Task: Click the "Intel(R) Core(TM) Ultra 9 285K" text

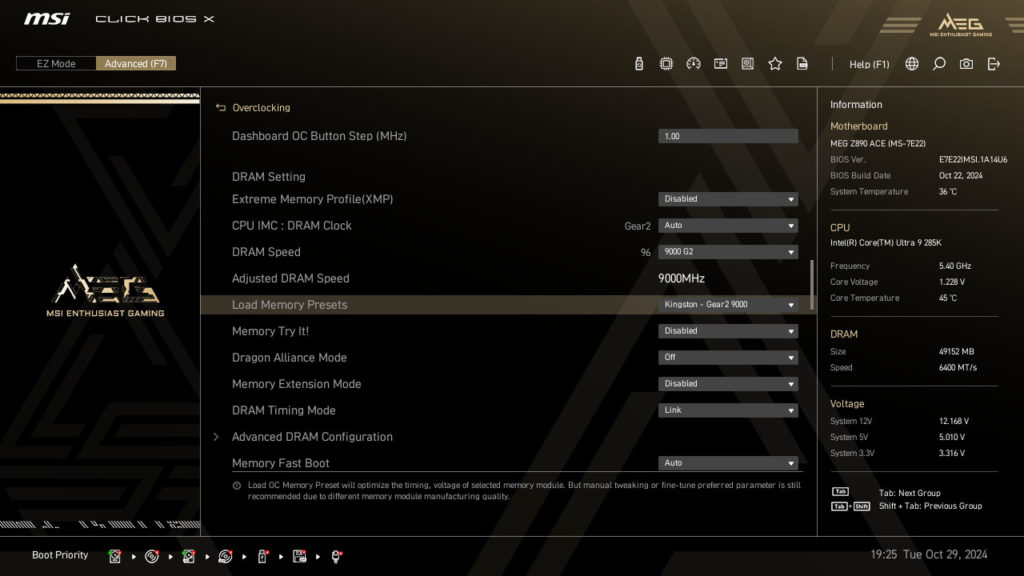Action: (886, 243)
